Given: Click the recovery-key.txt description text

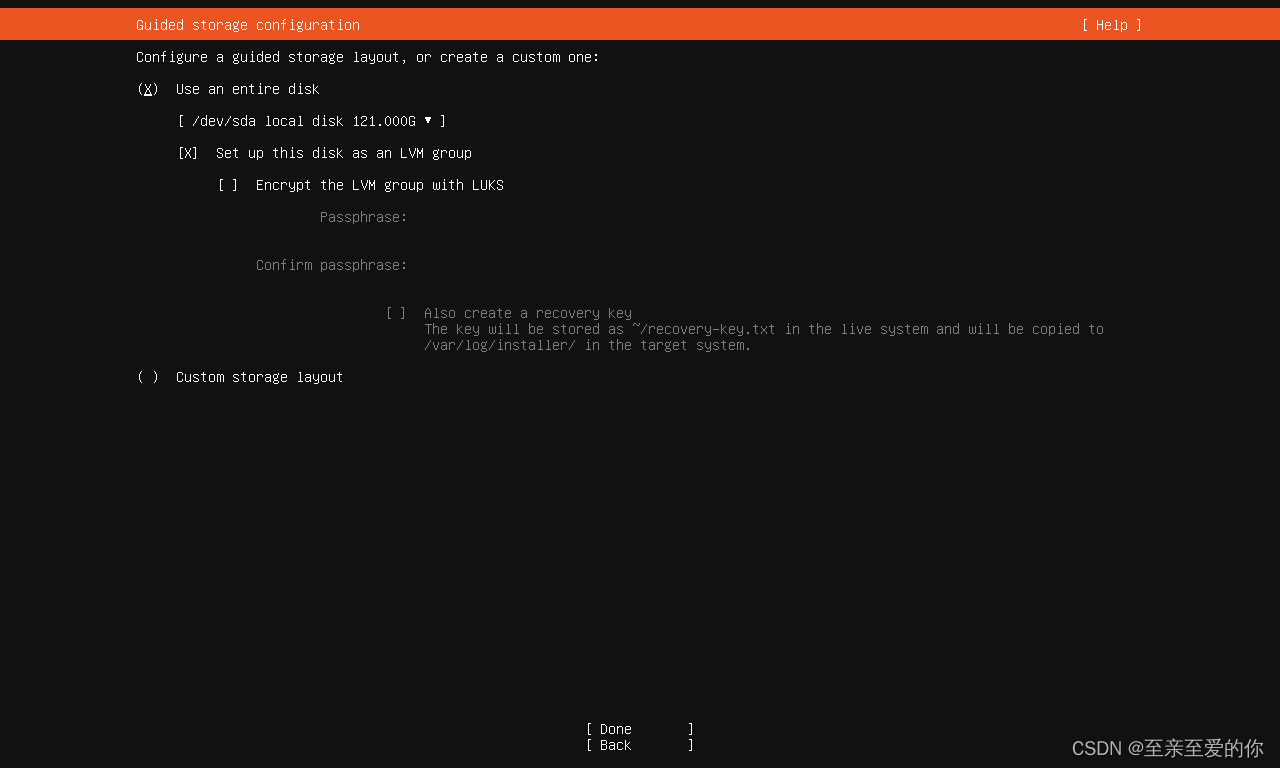Looking at the screenshot, I should tap(764, 337).
